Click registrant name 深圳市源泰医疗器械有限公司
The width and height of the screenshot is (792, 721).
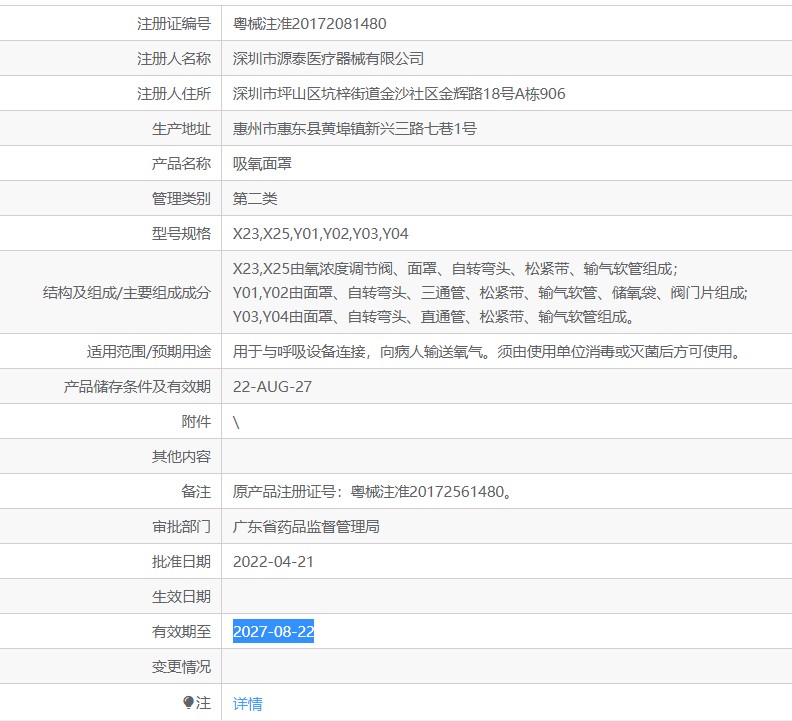328,59
